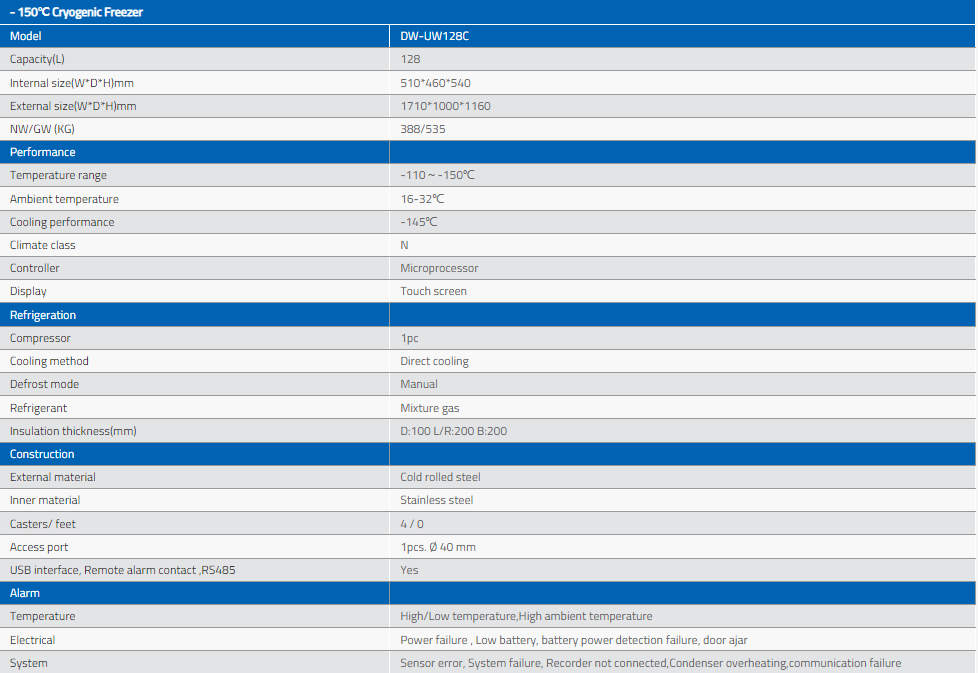
Task: Select the external size value 1710*1000*1160
Action: point(445,106)
